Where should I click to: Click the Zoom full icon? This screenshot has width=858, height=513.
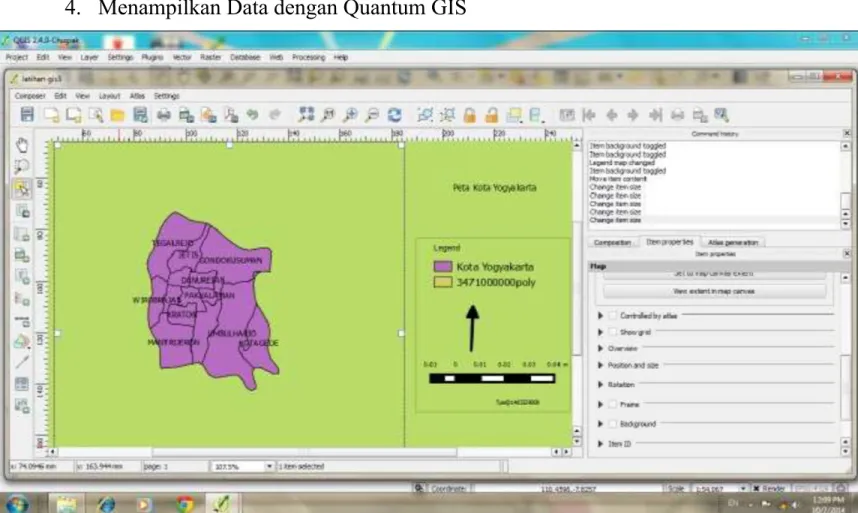coord(306,114)
